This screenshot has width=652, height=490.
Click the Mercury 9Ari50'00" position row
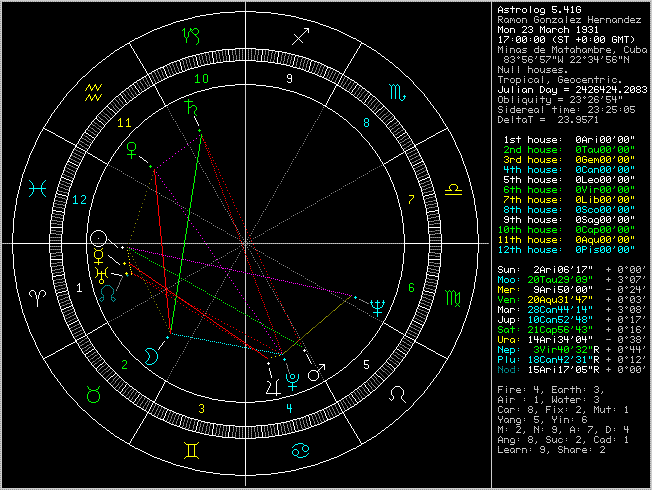coord(572,290)
